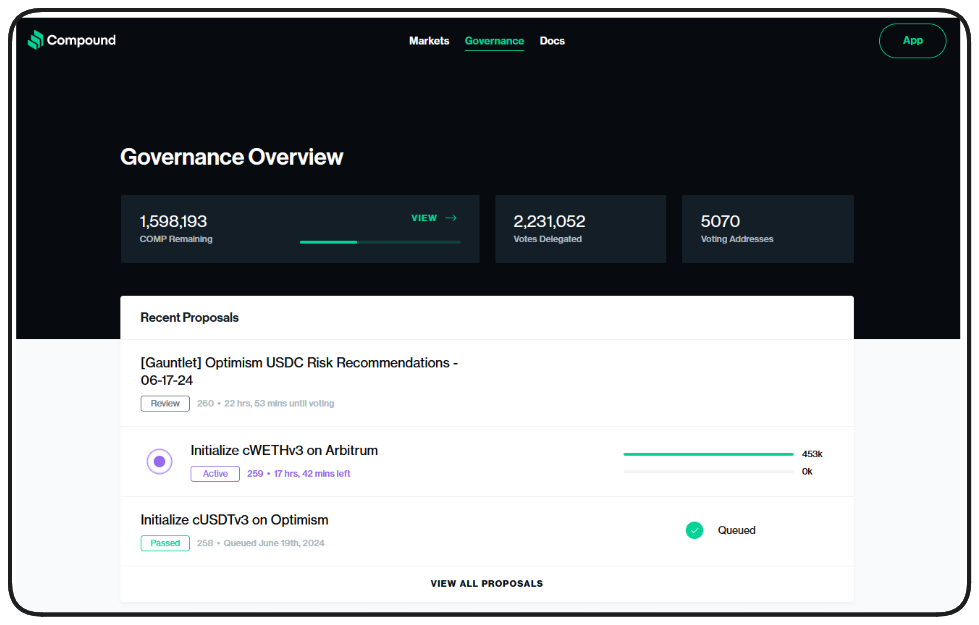Image resolution: width=979 pixels, height=625 pixels.
Task: Open the Markets navigation tab
Action: point(429,41)
